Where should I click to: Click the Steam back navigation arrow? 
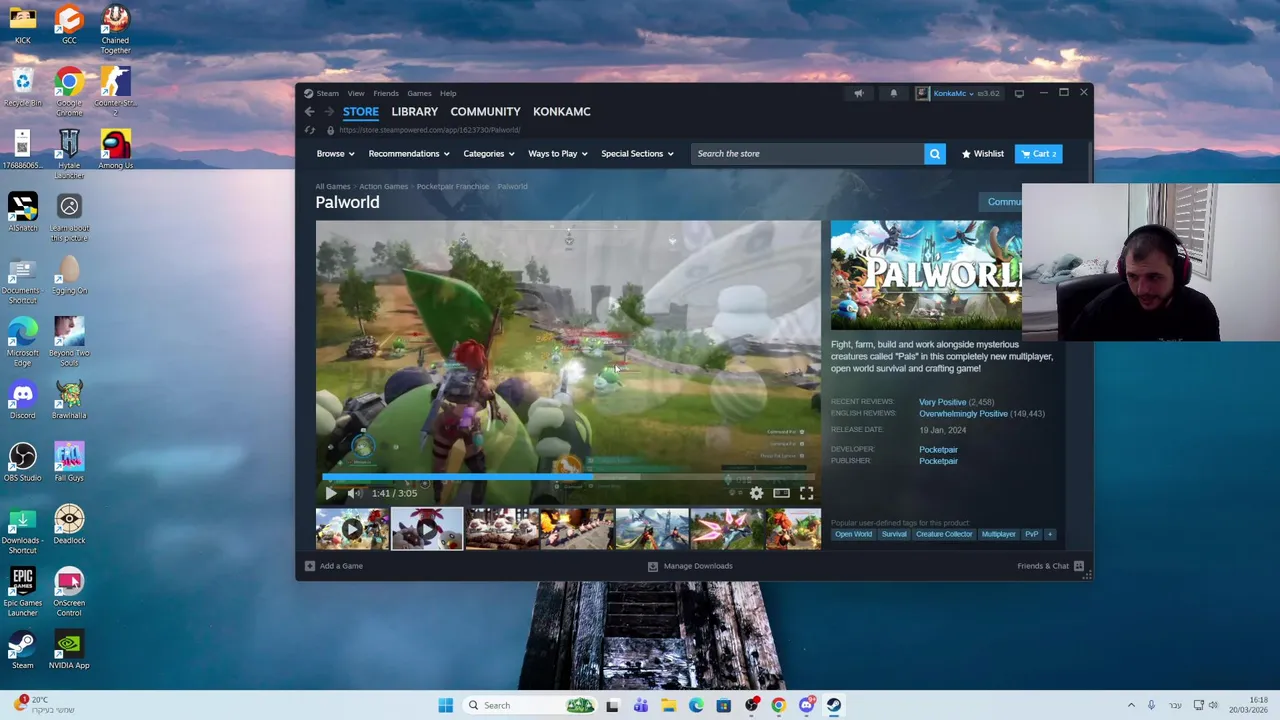pos(309,112)
